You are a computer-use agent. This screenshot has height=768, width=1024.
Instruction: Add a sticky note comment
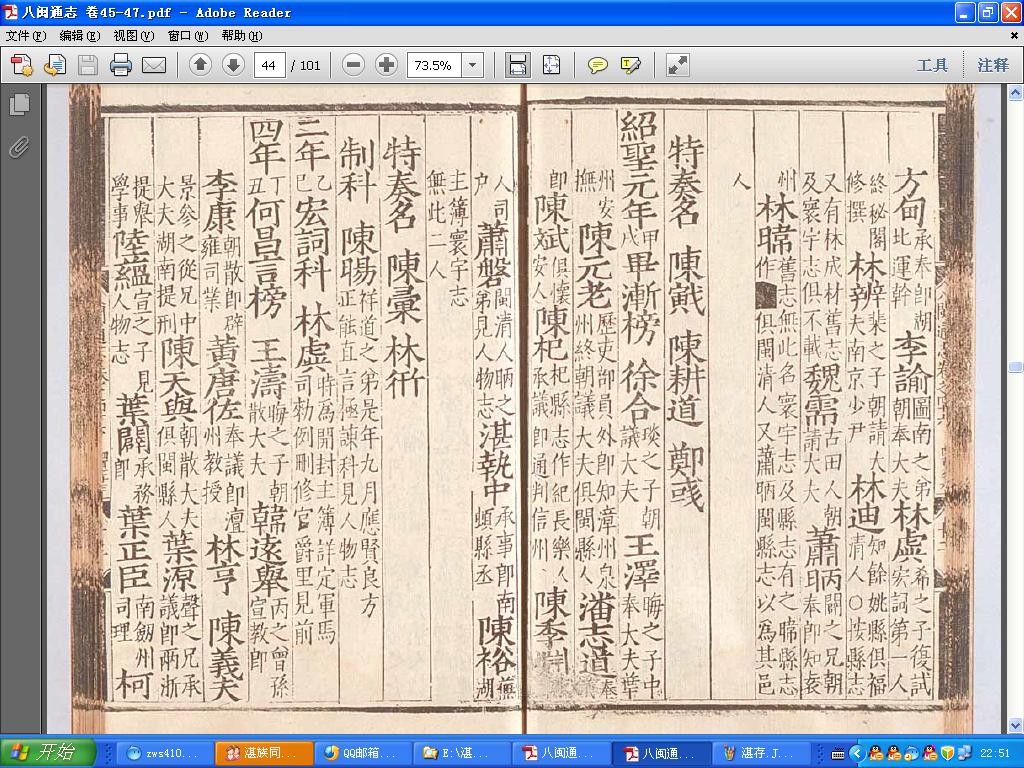[x=597, y=65]
